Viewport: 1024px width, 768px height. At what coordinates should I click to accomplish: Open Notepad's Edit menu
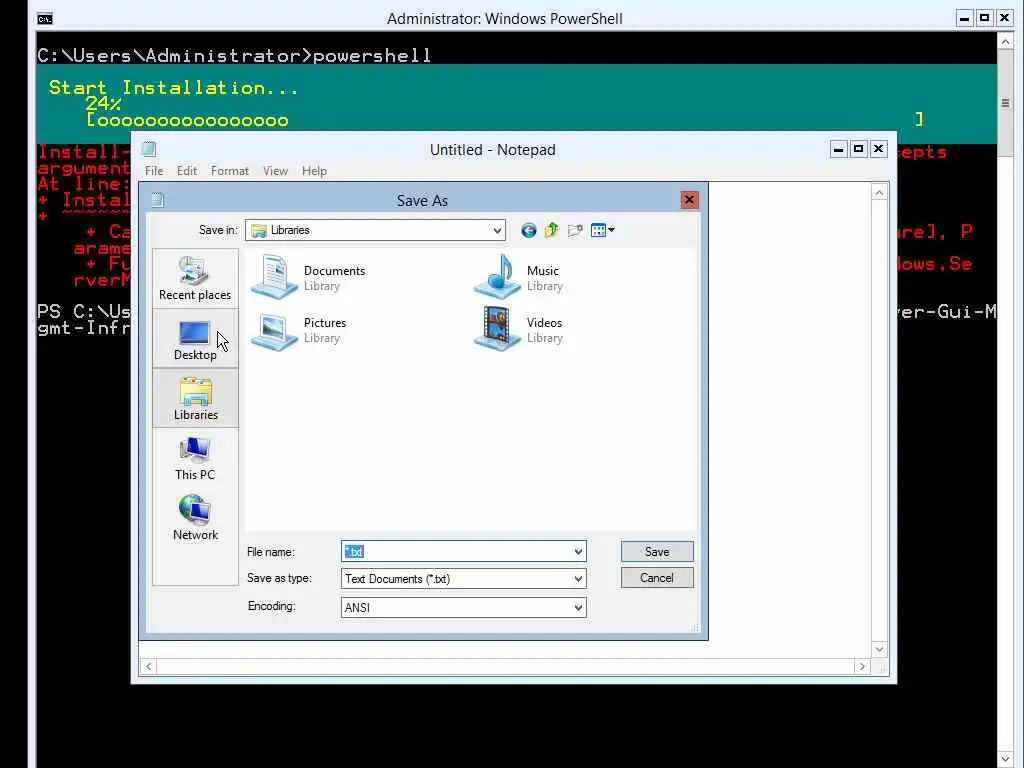tap(187, 170)
